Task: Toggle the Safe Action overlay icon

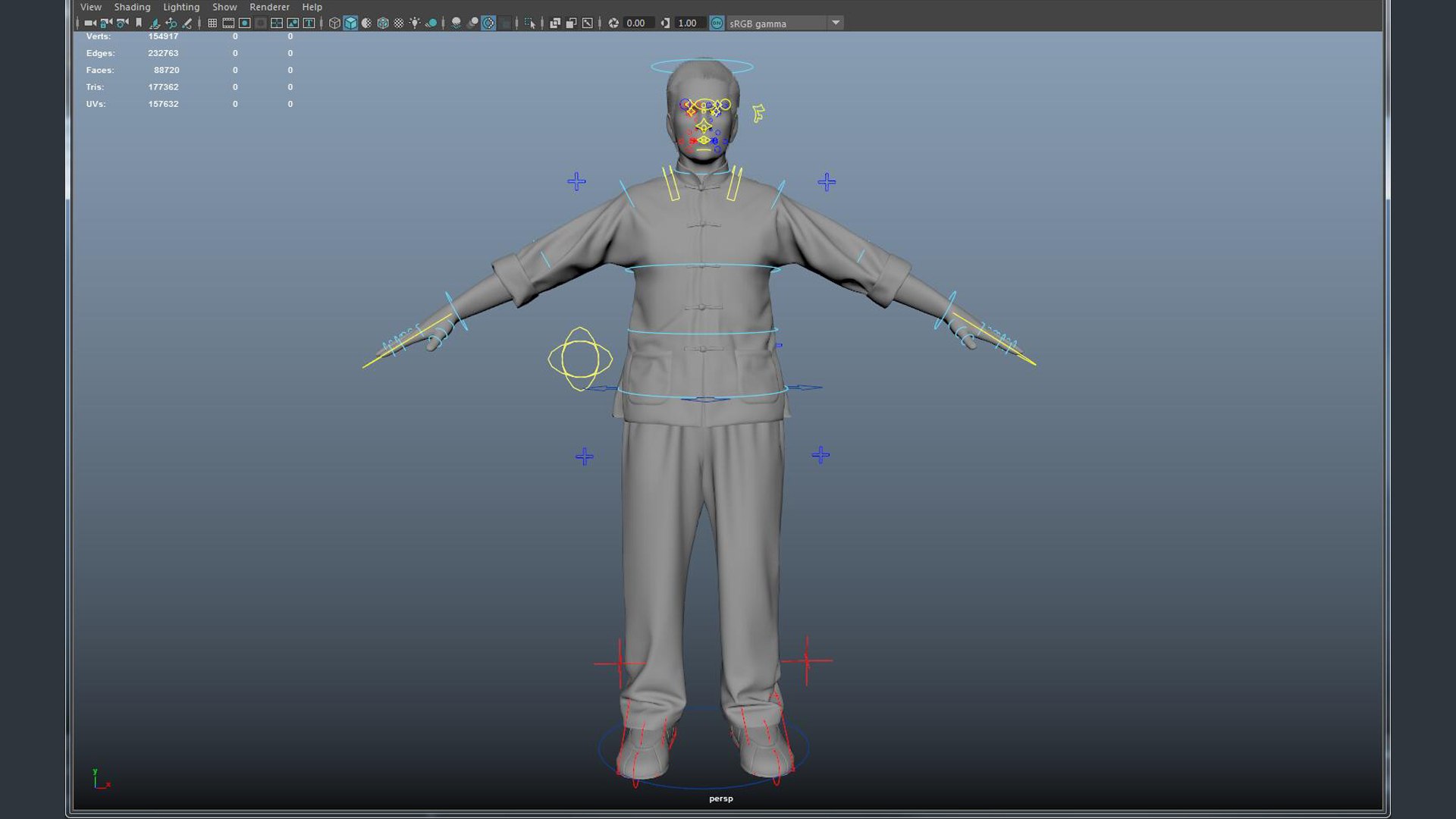Action: click(293, 24)
